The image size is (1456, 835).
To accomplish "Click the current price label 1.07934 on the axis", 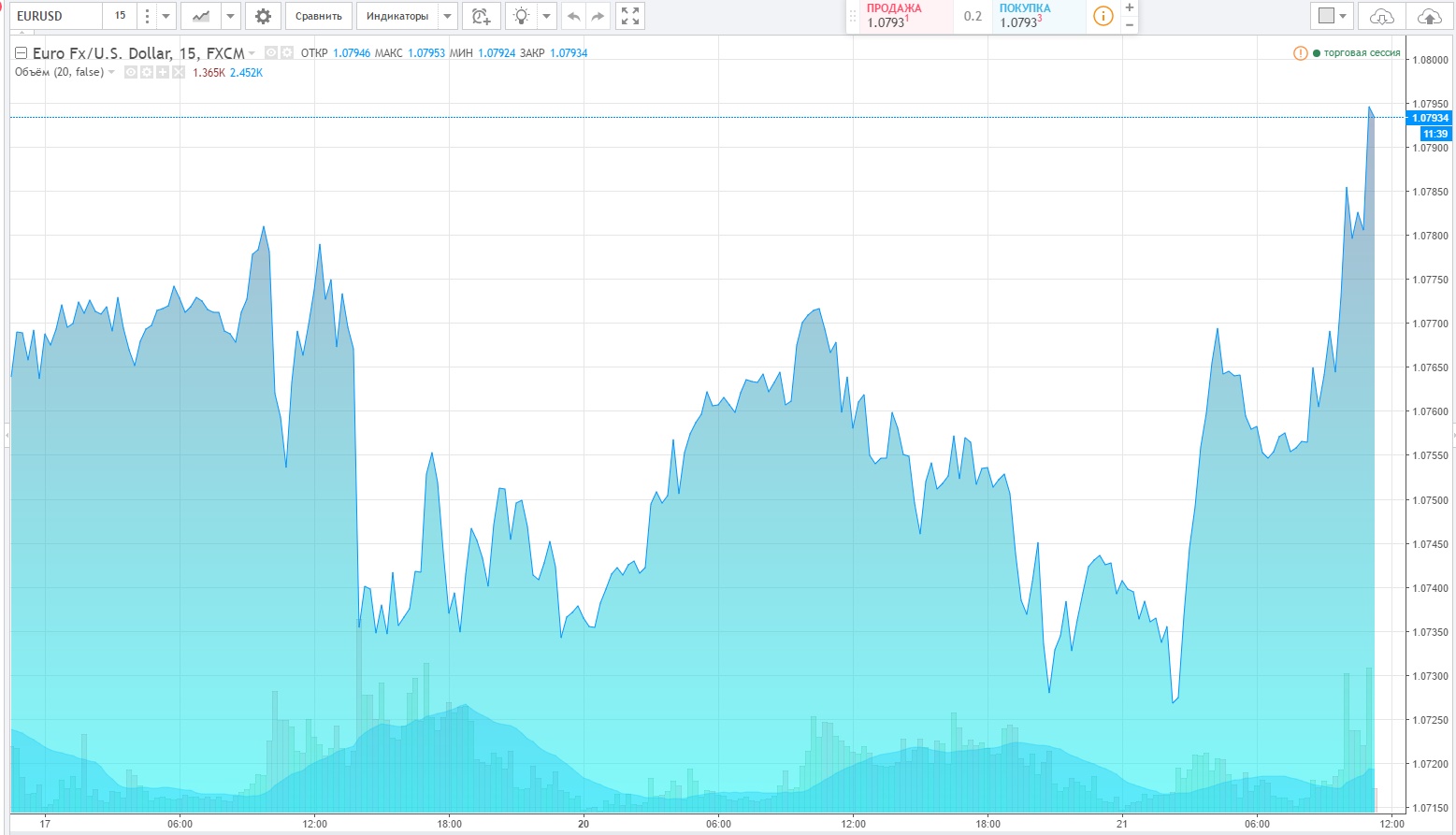I will coord(1430,118).
